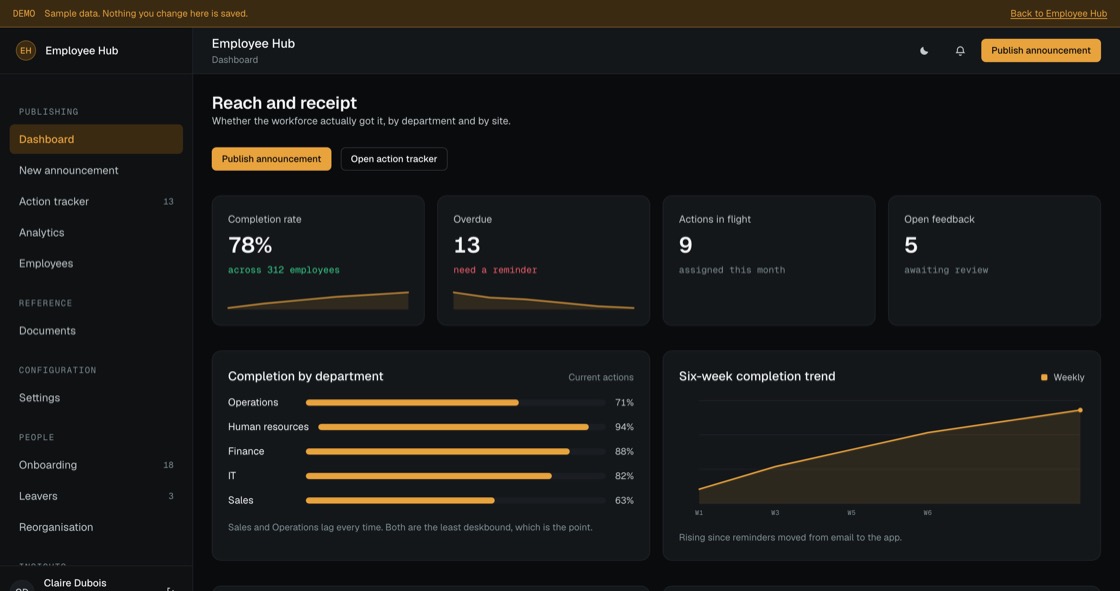The image size is (1120, 591).
Task: Click the IT completion bar
Action: point(455,476)
